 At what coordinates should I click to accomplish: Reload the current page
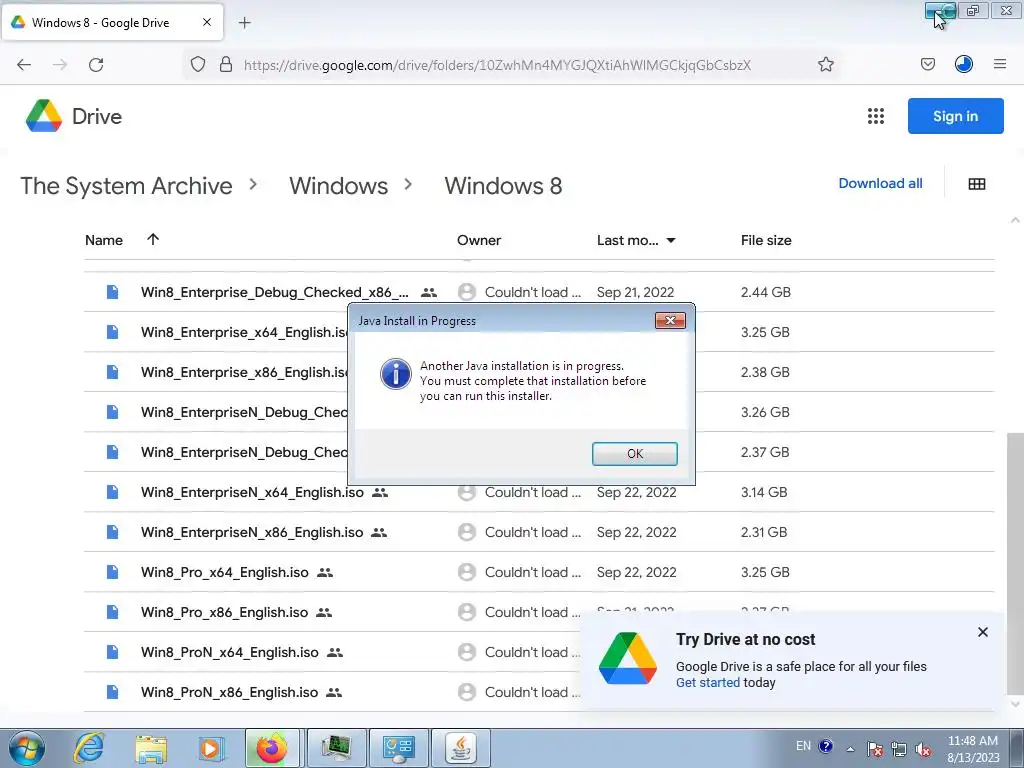click(96, 65)
